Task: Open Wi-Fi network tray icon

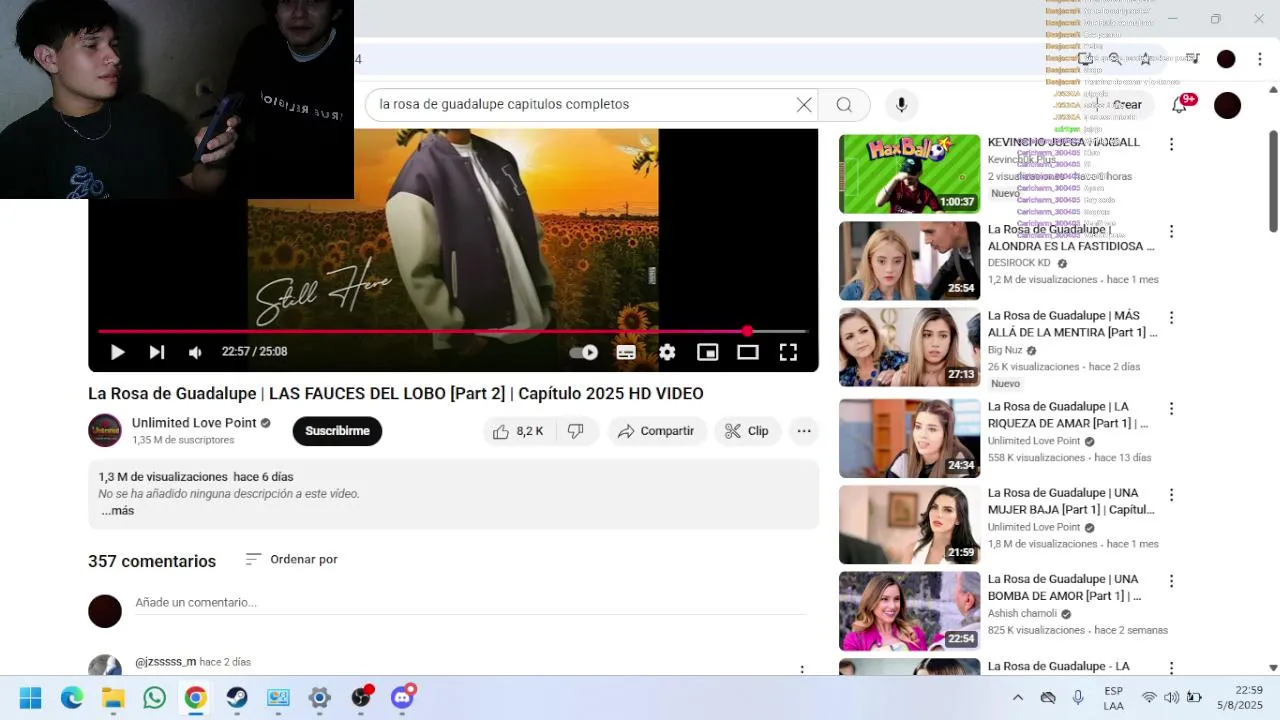Action: coord(1149,698)
